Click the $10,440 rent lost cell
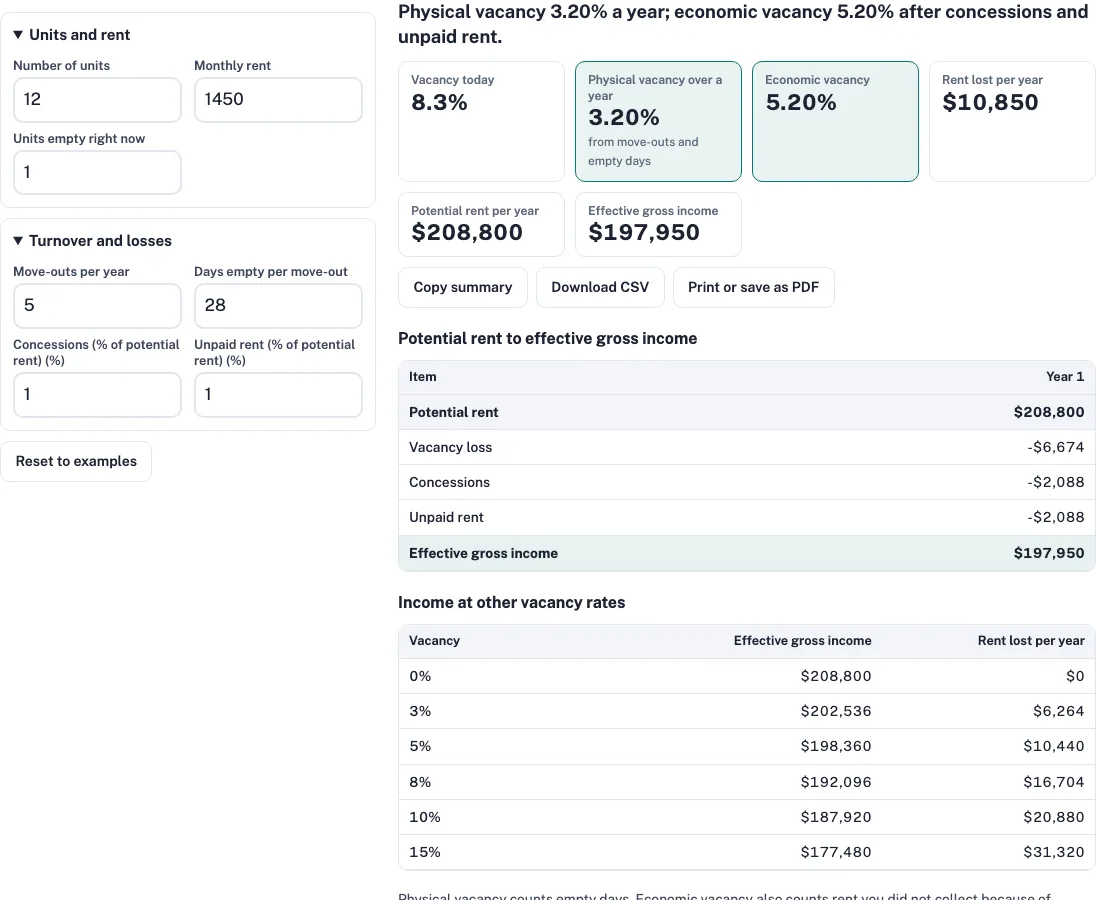1096x900 pixels. tap(1054, 746)
